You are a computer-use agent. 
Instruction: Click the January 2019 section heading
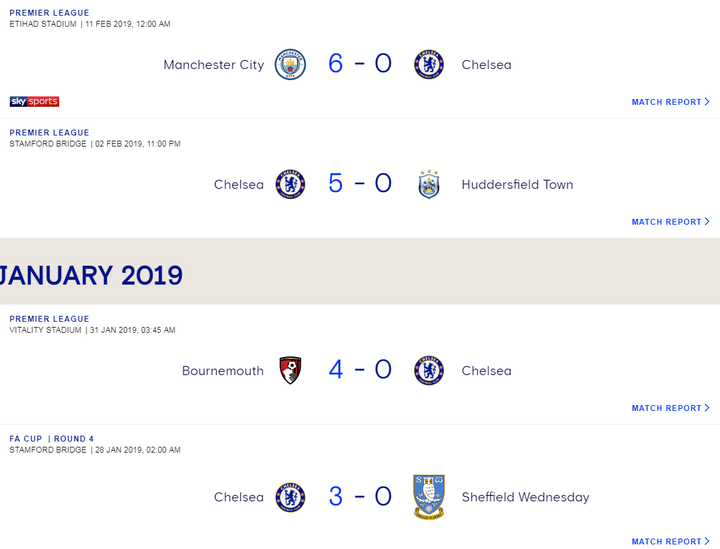tap(91, 275)
